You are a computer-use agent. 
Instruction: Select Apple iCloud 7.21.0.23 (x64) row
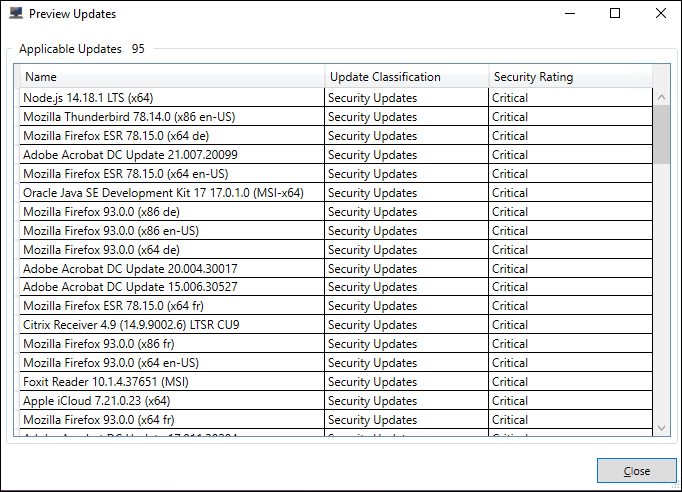pyautogui.click(x=172, y=401)
